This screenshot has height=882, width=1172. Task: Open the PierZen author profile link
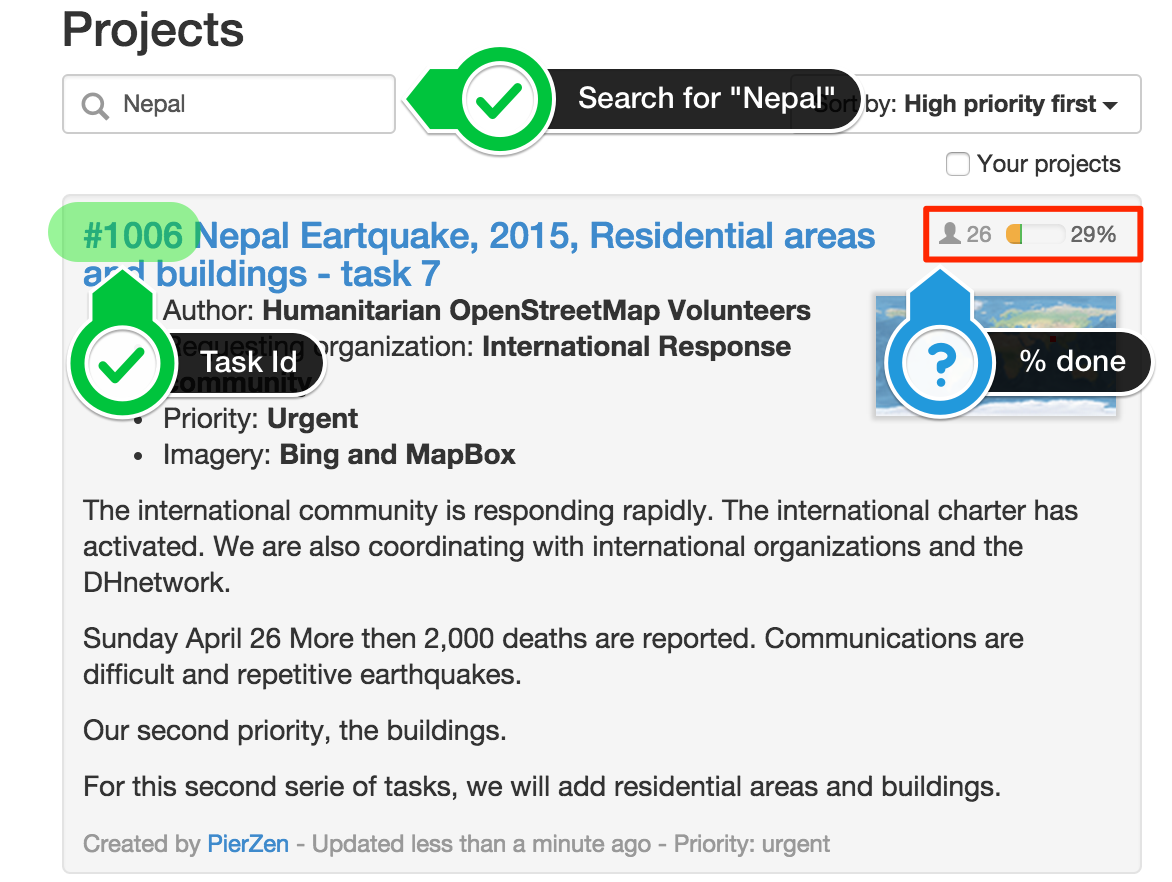pos(248,844)
